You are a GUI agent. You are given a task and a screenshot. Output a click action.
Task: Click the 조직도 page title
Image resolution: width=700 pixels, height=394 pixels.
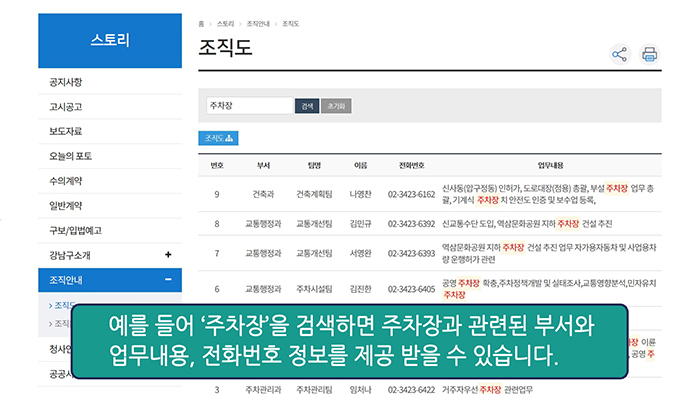(225, 48)
